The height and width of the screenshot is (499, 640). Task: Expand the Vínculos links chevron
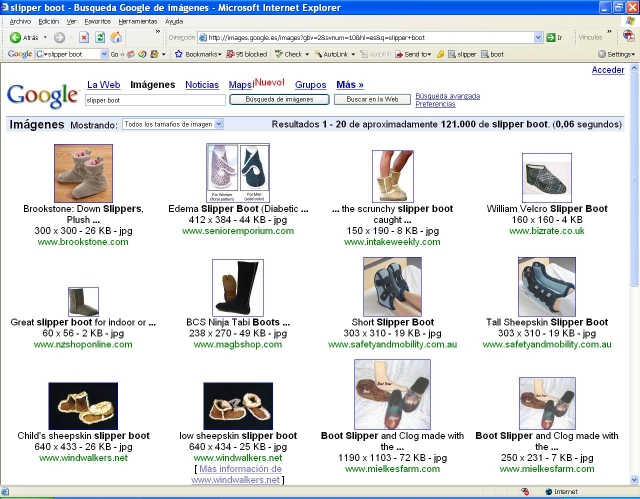pos(609,32)
